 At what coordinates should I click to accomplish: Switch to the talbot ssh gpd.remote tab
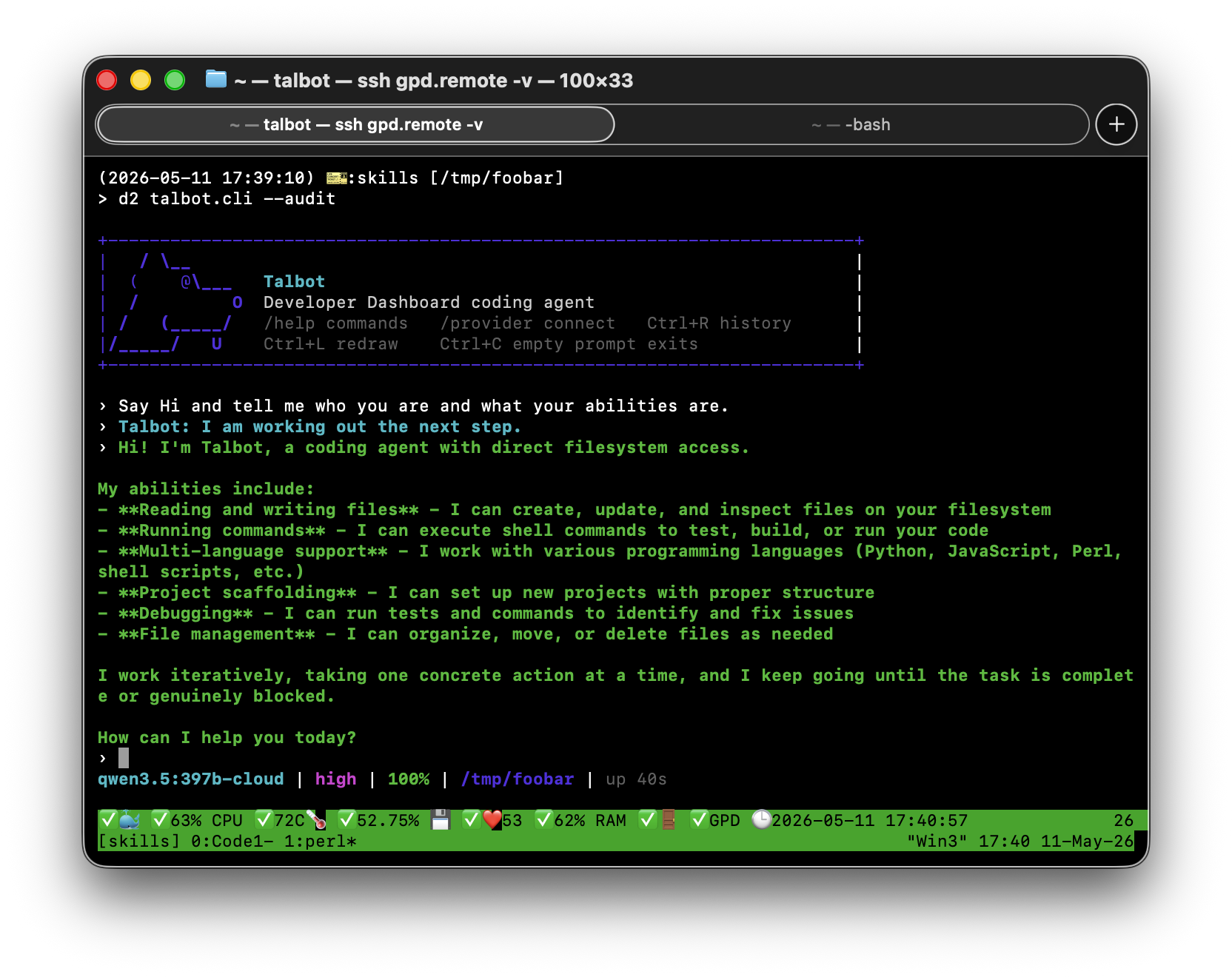pyautogui.click(x=355, y=124)
